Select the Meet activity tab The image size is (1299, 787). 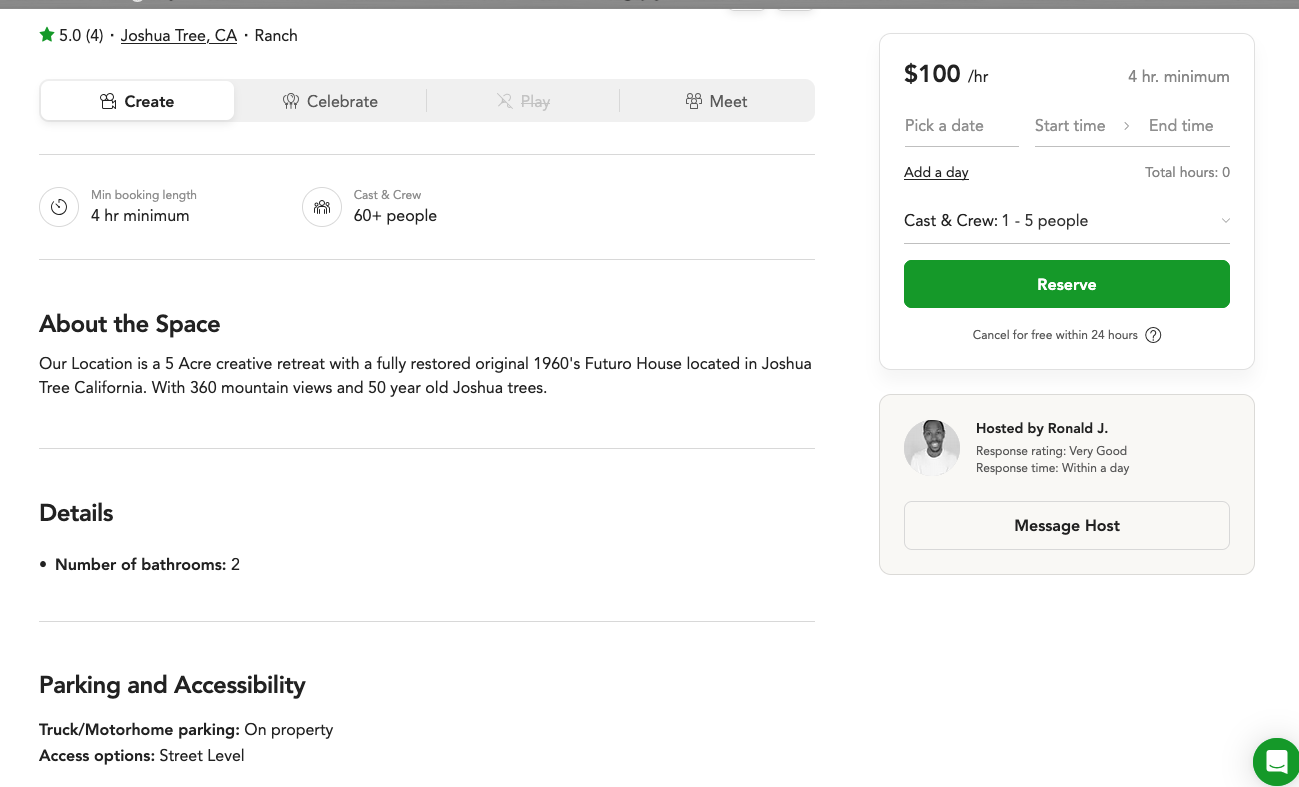[x=716, y=101]
